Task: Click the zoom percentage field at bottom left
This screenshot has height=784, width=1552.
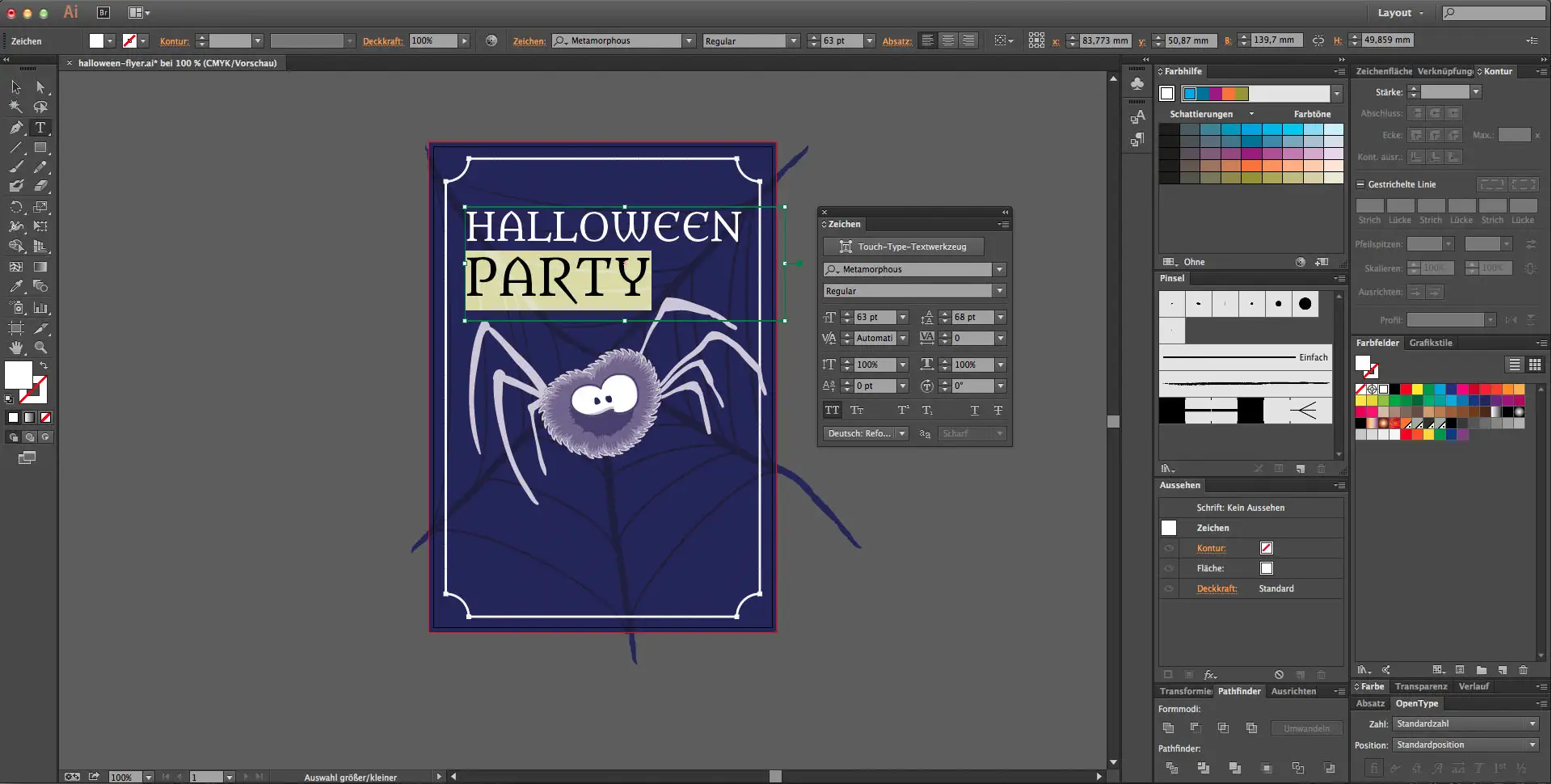Action: click(123, 777)
